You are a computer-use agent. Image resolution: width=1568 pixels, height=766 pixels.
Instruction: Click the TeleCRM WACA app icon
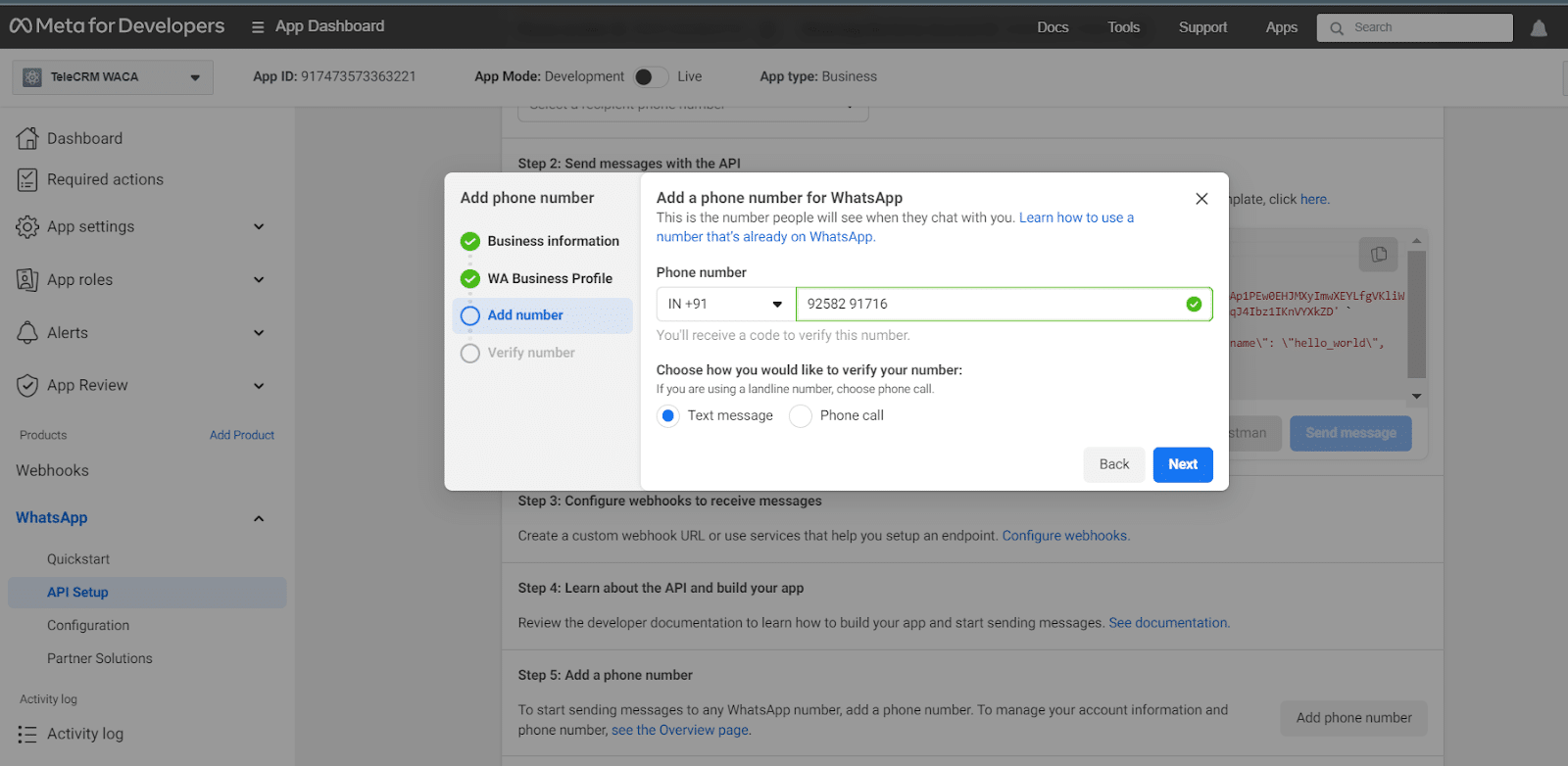32,77
